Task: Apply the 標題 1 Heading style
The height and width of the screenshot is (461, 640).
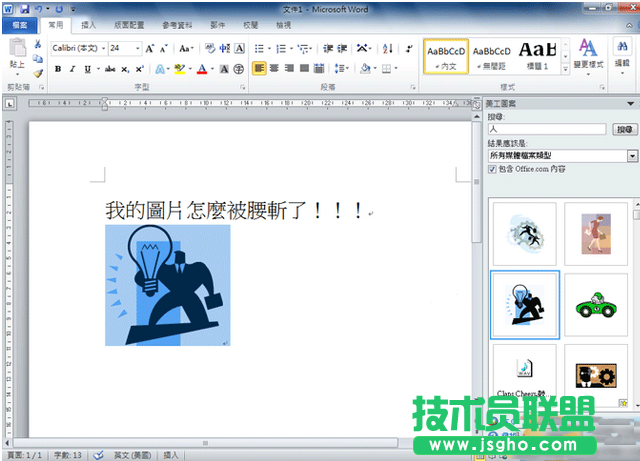Action: 537,57
